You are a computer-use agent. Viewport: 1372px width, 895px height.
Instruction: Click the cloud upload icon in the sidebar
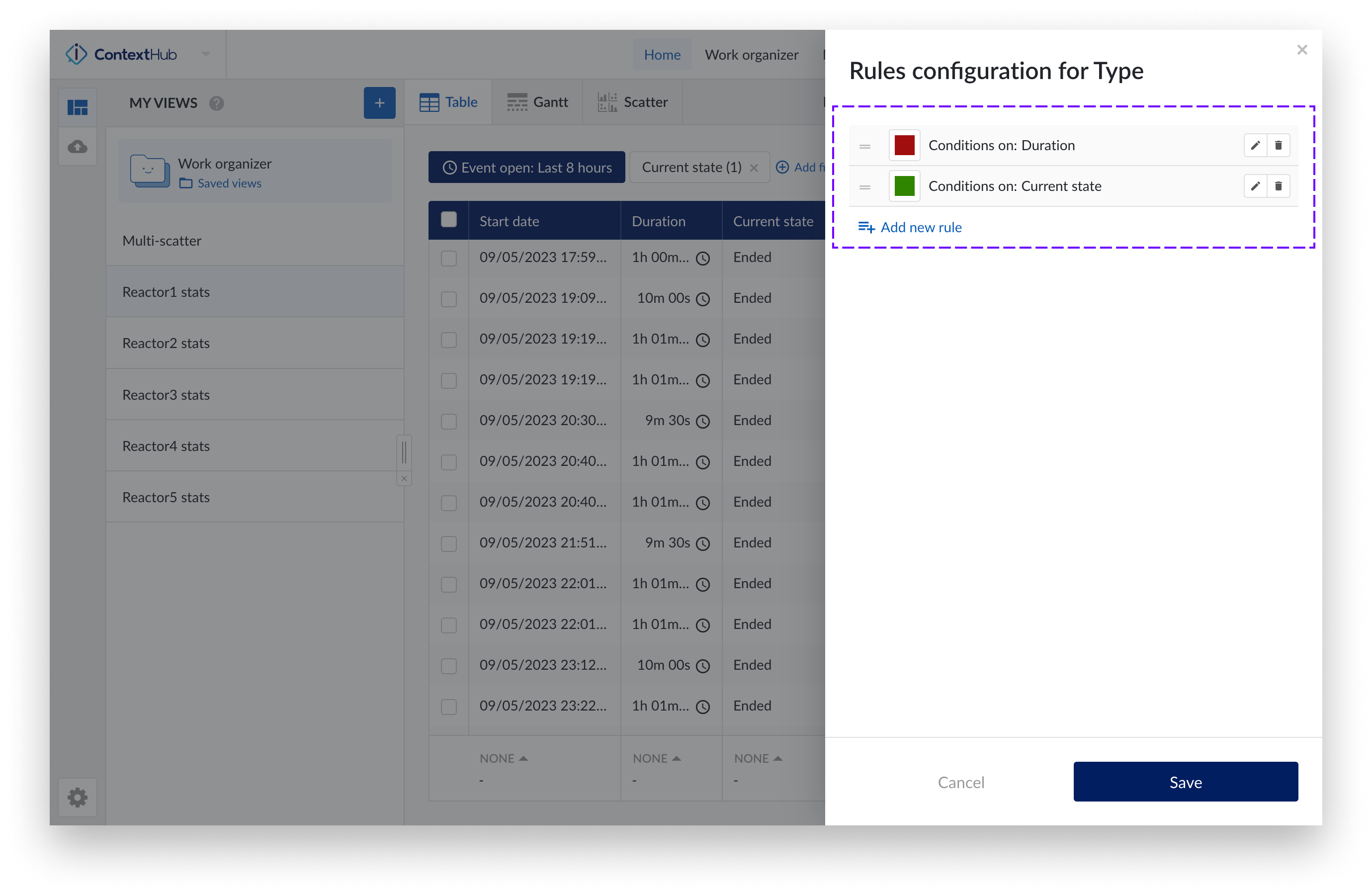click(x=77, y=146)
